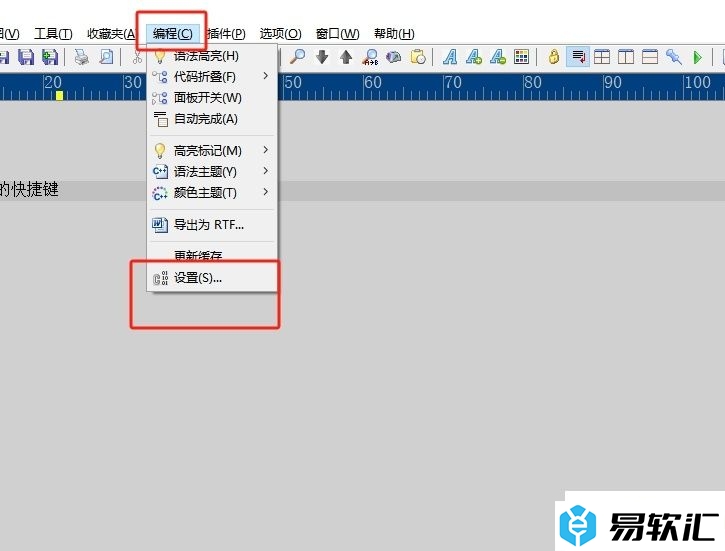Screen dimensions: 725x551
Task: Select 语法高亮(H) menu entry
Action: click(212, 56)
